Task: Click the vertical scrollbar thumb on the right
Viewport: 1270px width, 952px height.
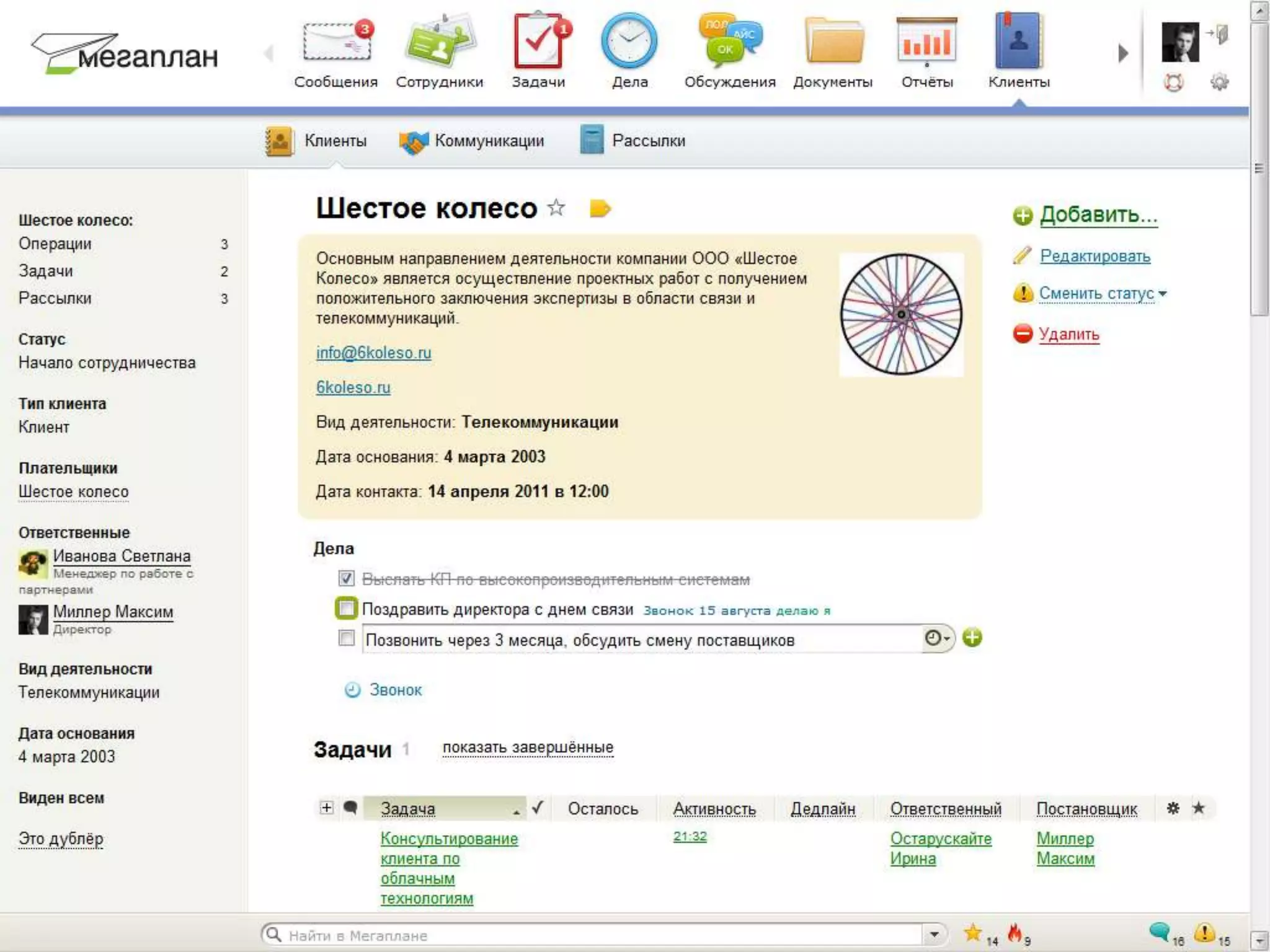Action: point(1259,167)
